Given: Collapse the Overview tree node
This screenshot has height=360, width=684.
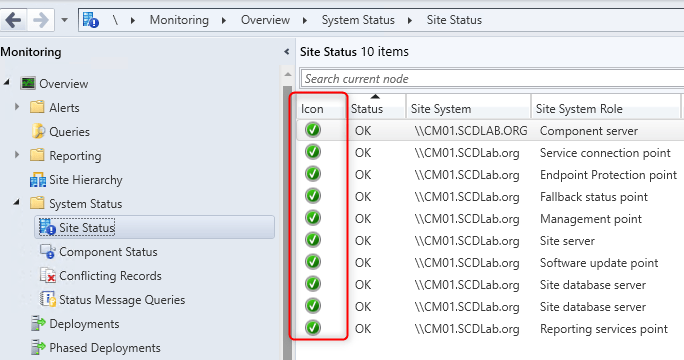Looking at the screenshot, I should [7, 82].
